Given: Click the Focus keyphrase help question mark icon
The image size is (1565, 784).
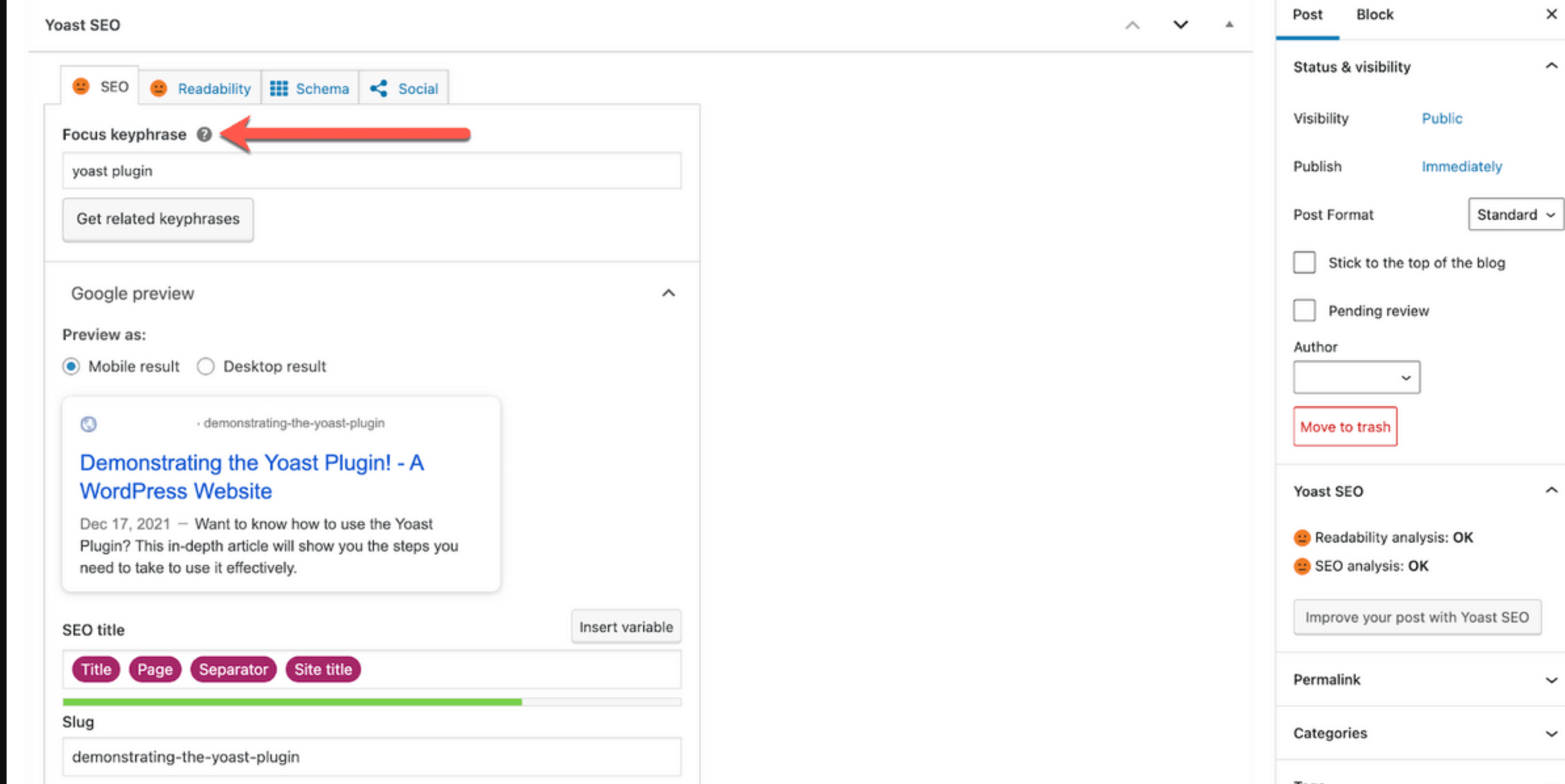Looking at the screenshot, I should tap(204, 134).
